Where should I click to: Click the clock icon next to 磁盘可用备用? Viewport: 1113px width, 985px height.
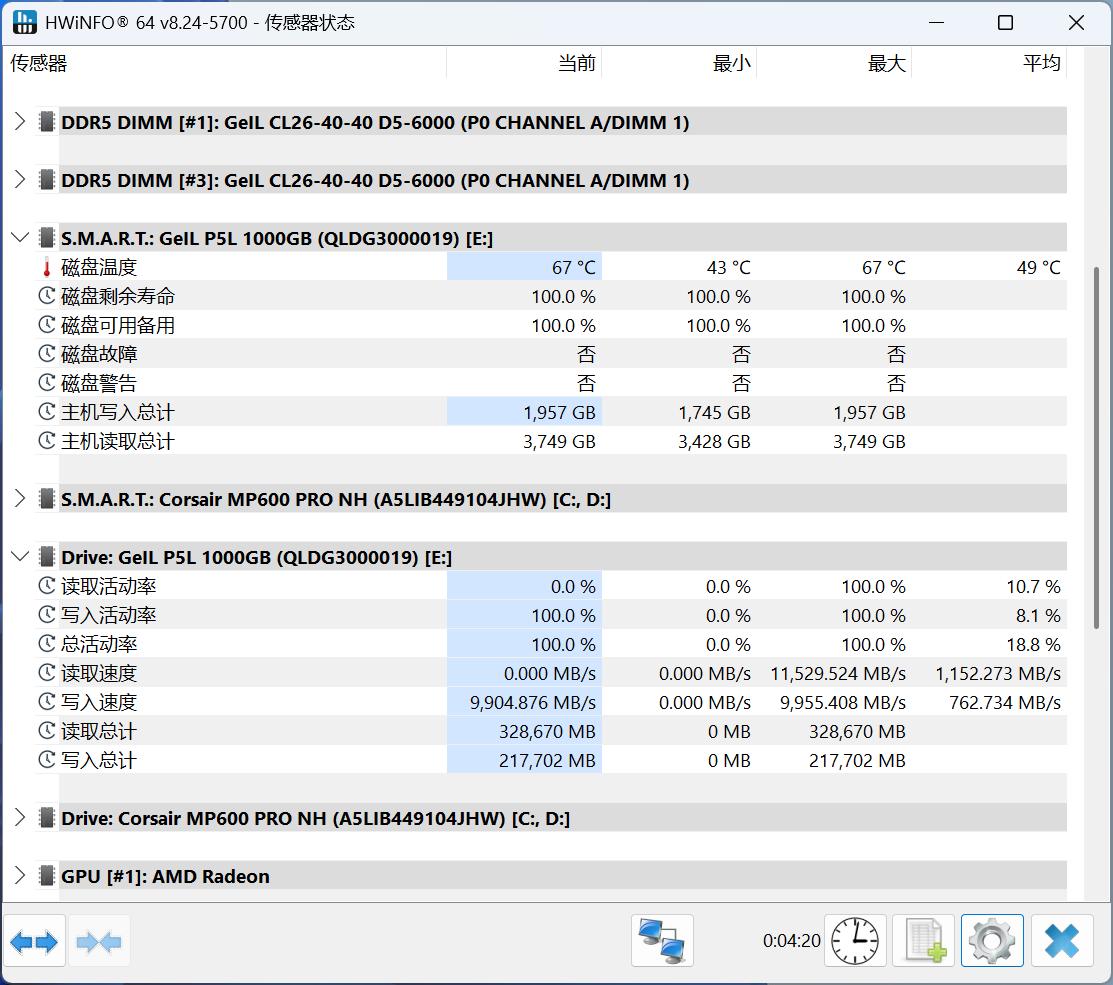[47, 325]
